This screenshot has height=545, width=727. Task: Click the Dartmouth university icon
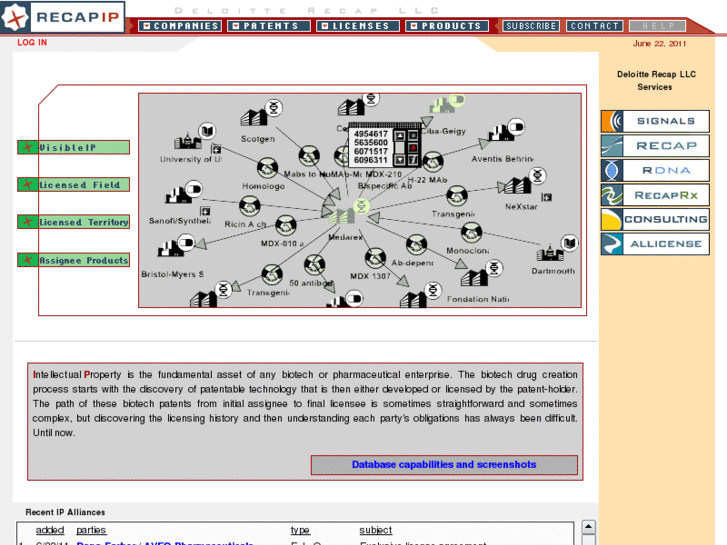pyautogui.click(x=550, y=253)
